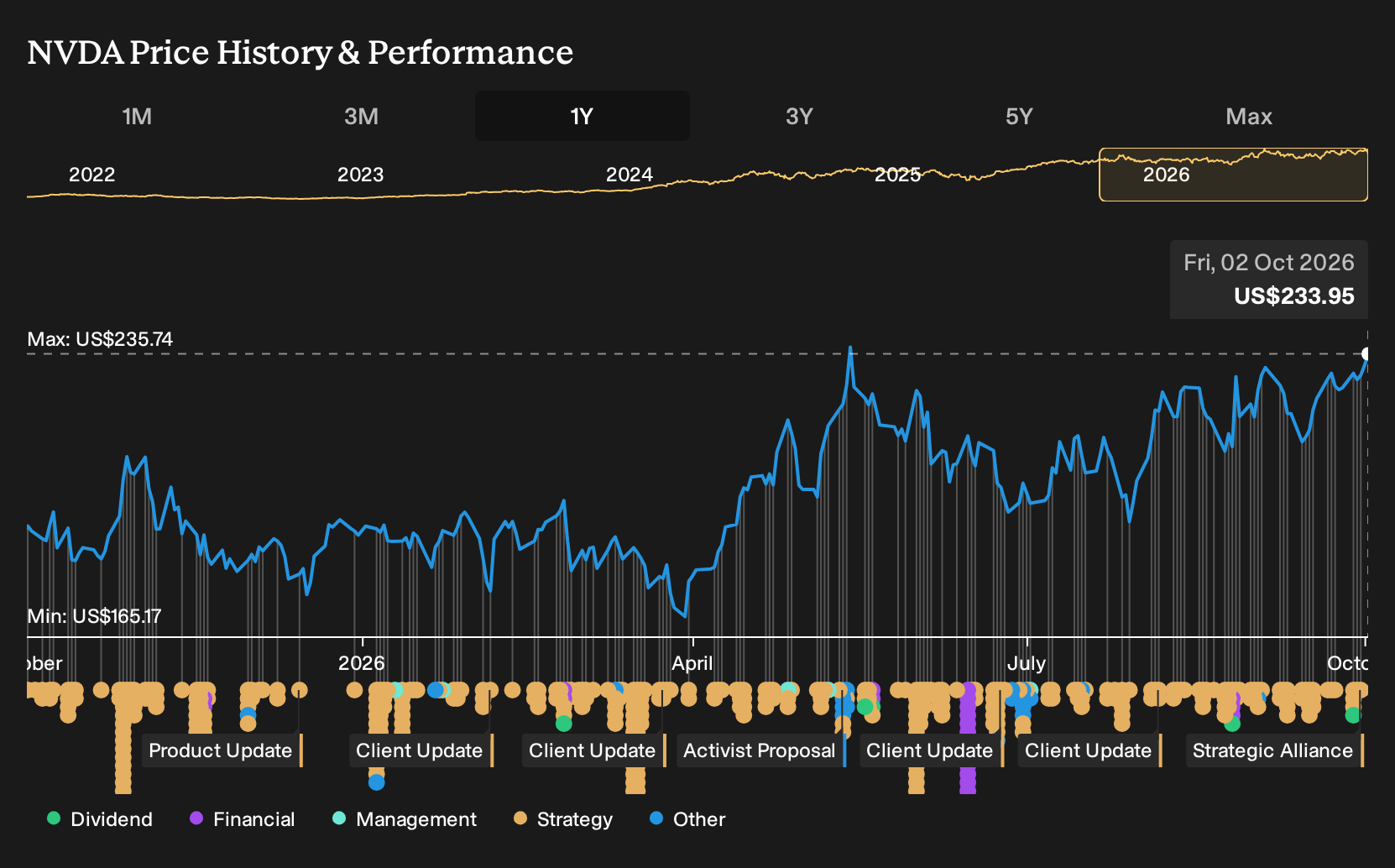Viewport: 1395px width, 868px height.
Task: Open the Product Update event label
Action: (x=221, y=750)
